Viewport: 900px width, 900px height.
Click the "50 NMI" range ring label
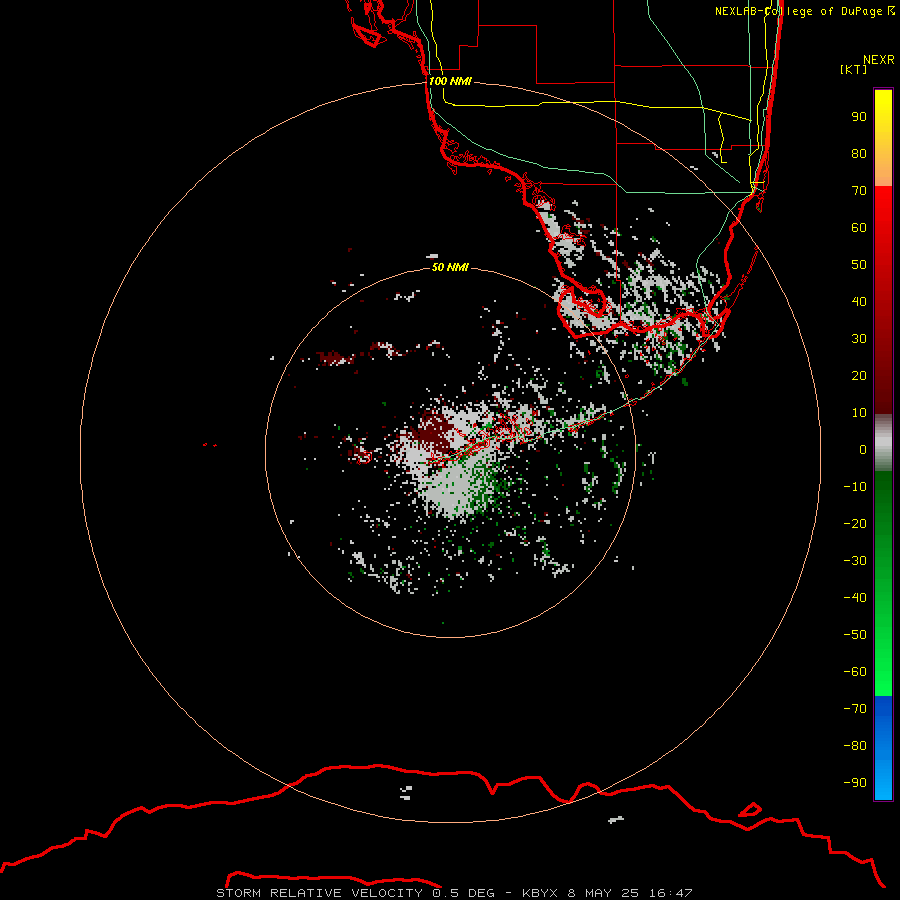450,267
